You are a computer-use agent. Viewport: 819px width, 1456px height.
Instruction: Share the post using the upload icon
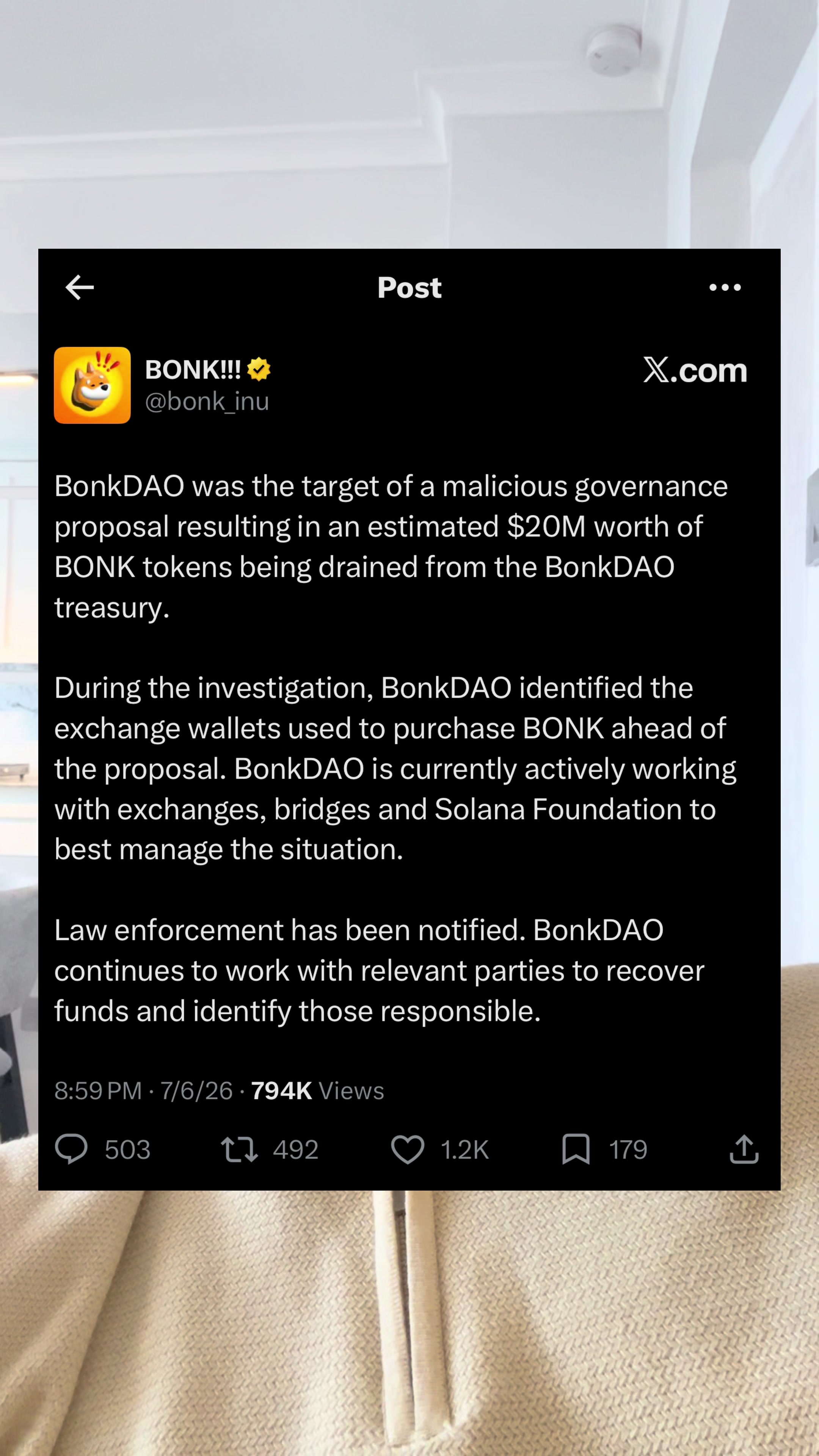[x=744, y=1149]
